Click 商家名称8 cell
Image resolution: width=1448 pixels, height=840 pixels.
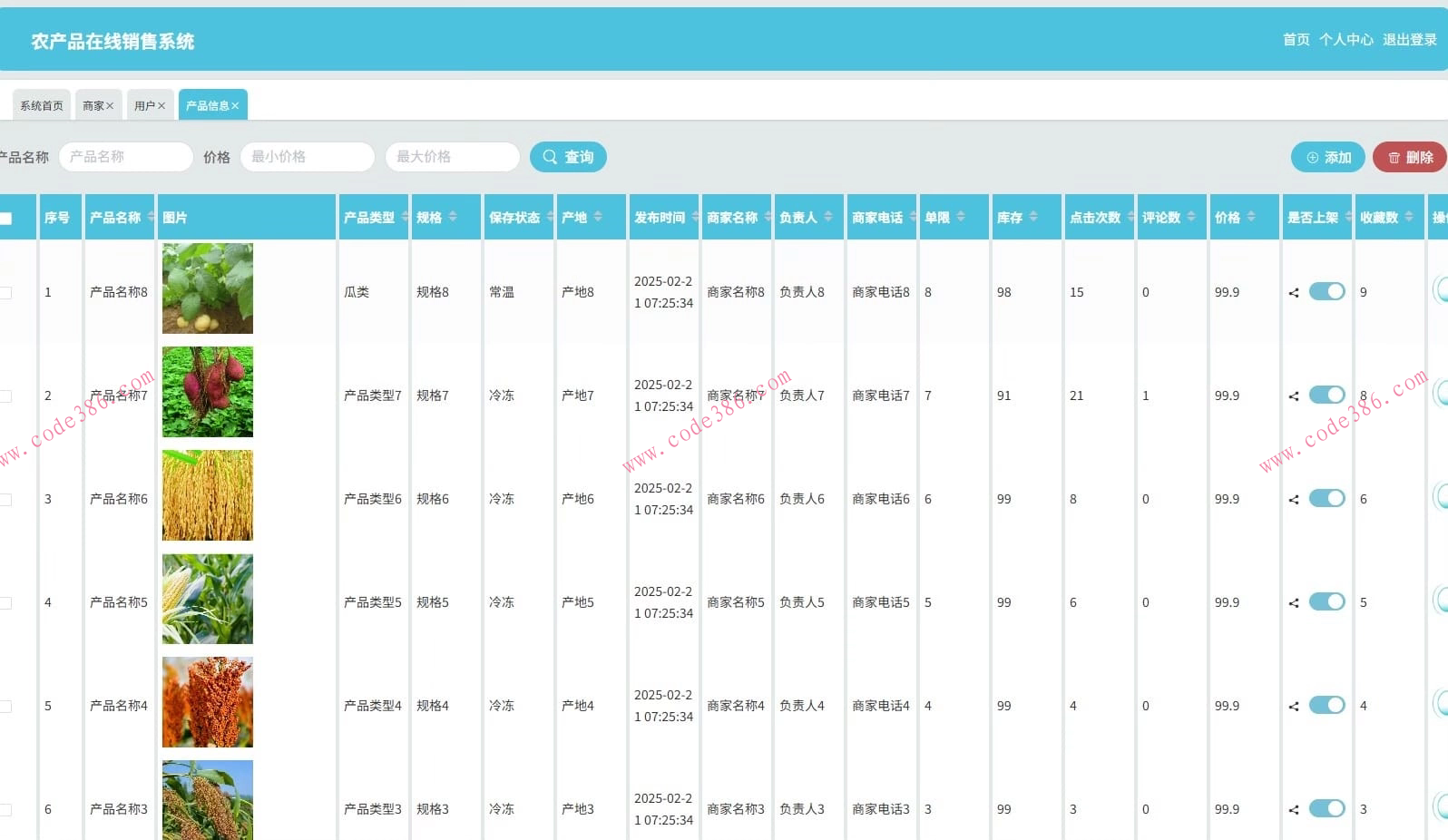click(736, 292)
